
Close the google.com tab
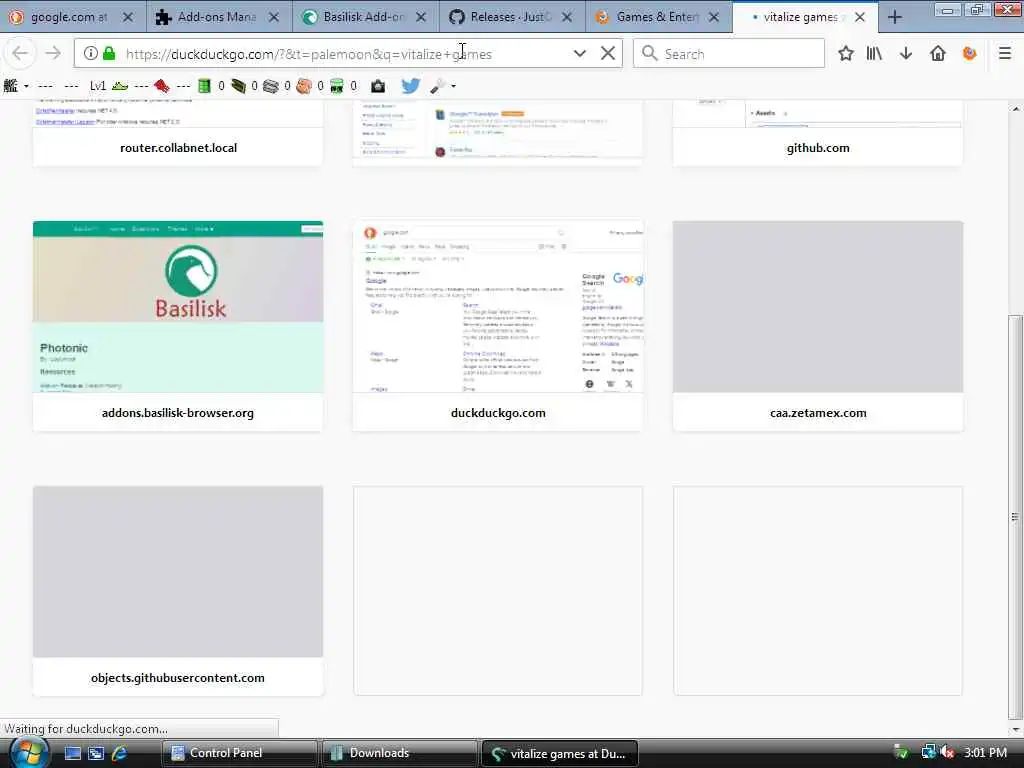click(x=128, y=17)
